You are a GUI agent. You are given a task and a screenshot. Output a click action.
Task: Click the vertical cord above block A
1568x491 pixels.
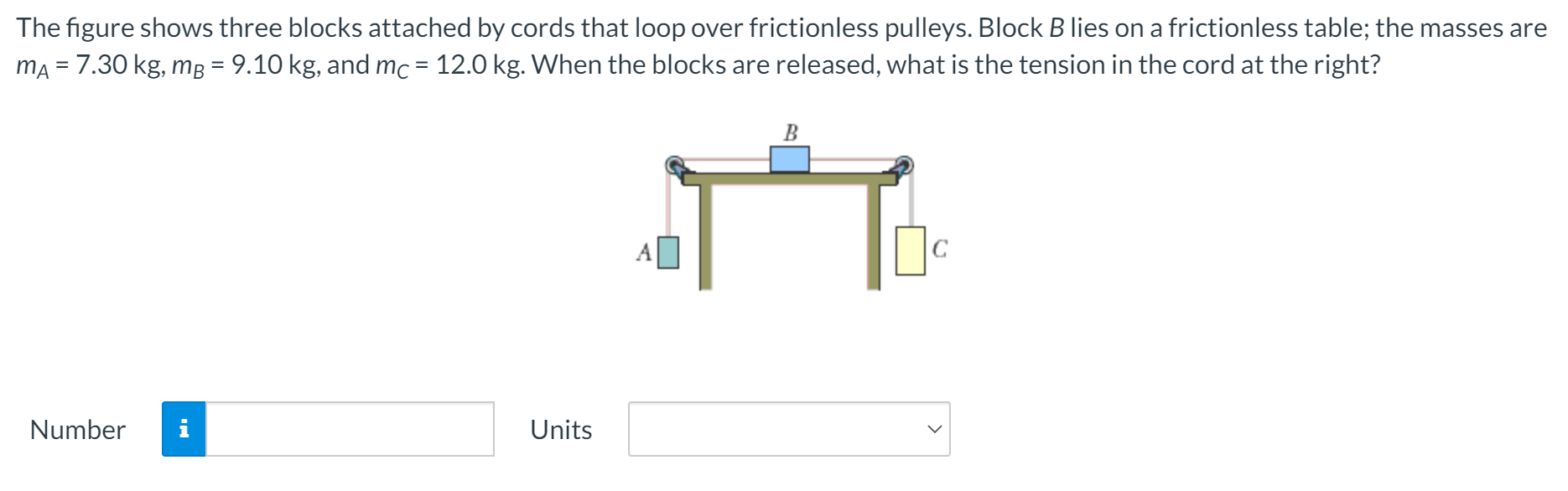tap(668, 206)
